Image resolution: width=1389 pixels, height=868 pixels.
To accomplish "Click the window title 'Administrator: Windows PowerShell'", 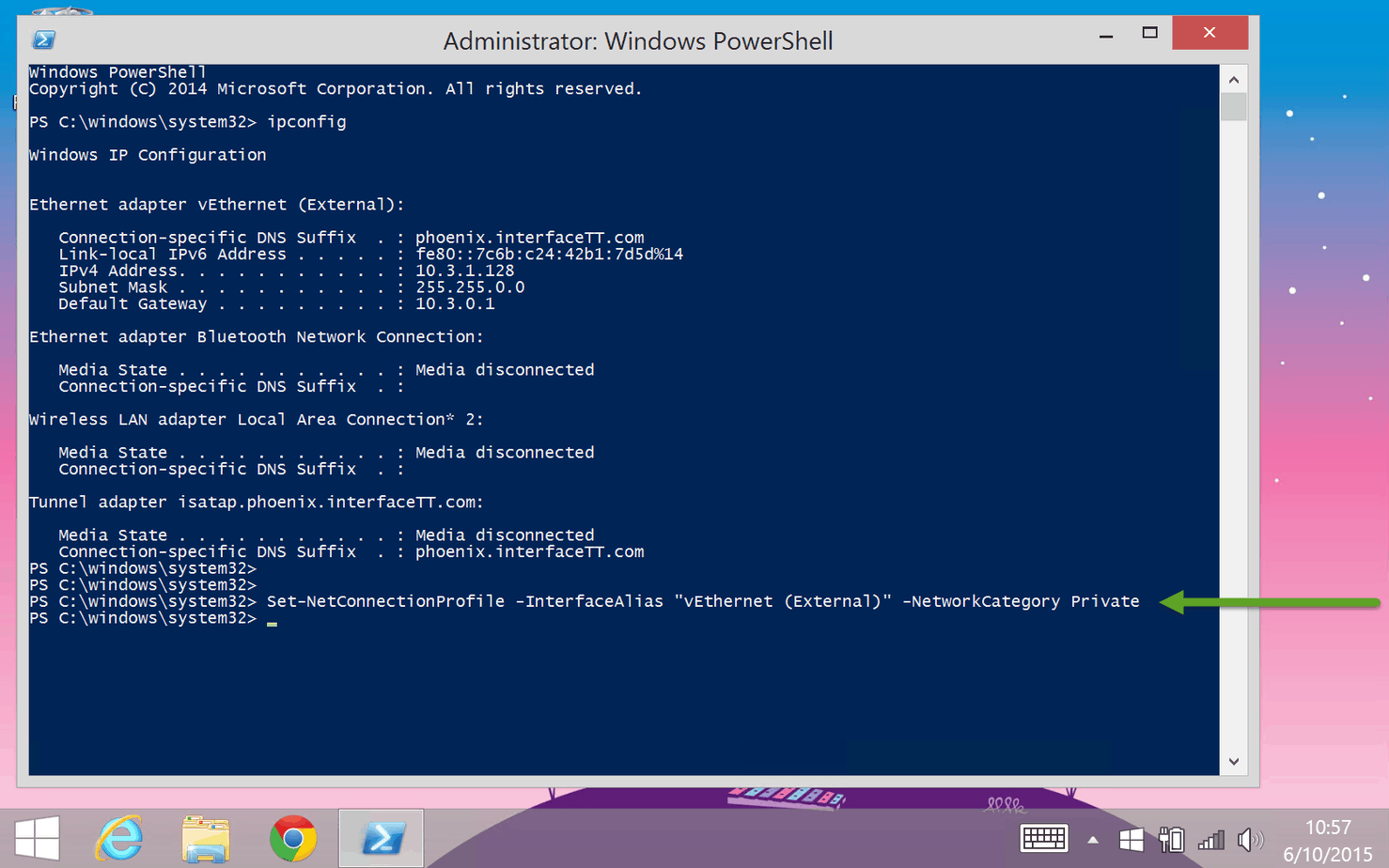I will point(638,41).
